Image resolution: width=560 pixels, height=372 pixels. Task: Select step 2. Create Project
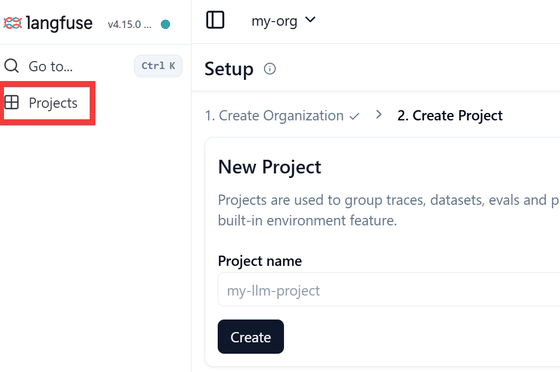pos(450,116)
